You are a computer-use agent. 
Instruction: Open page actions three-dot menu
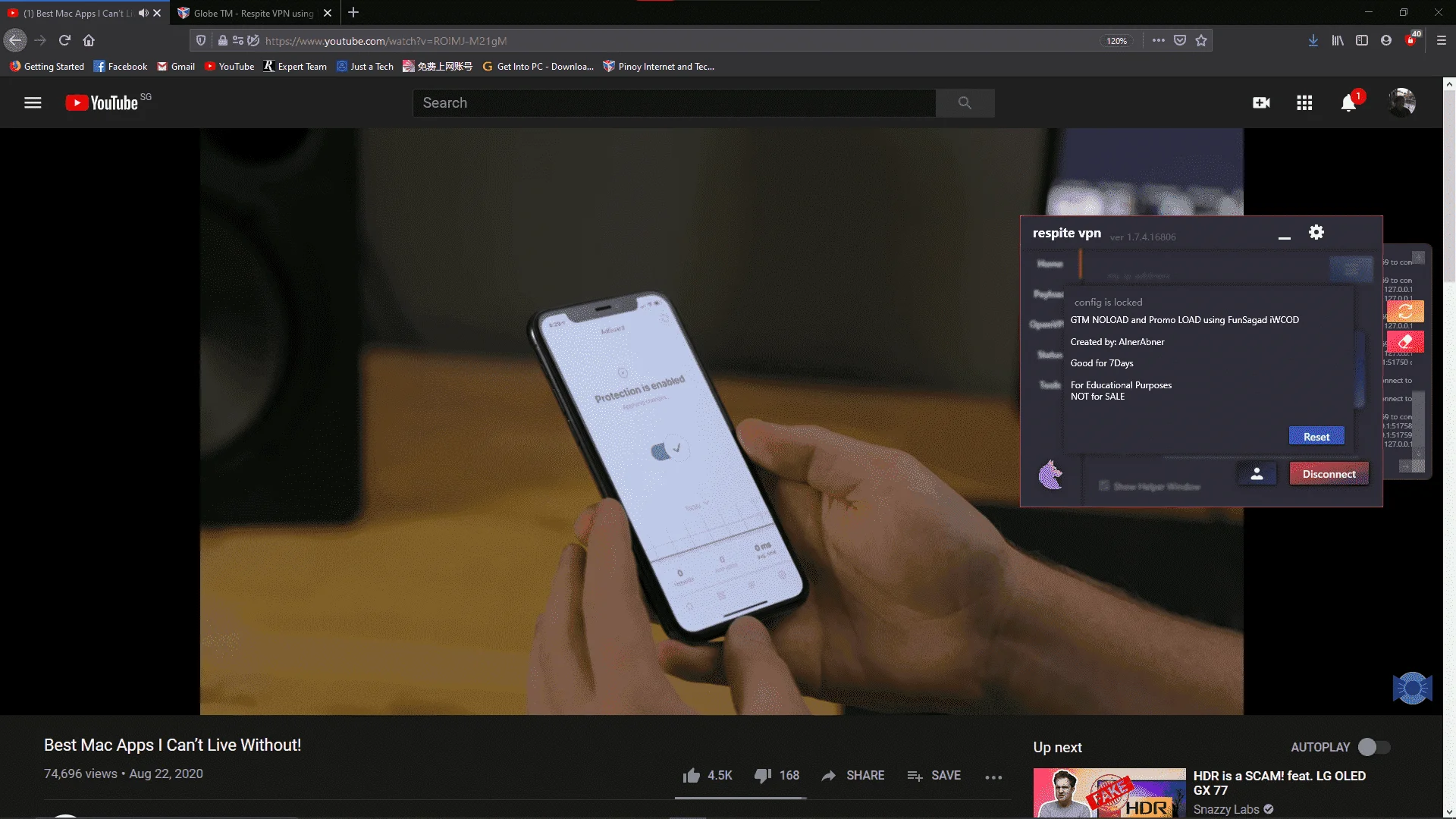[x=1158, y=41]
